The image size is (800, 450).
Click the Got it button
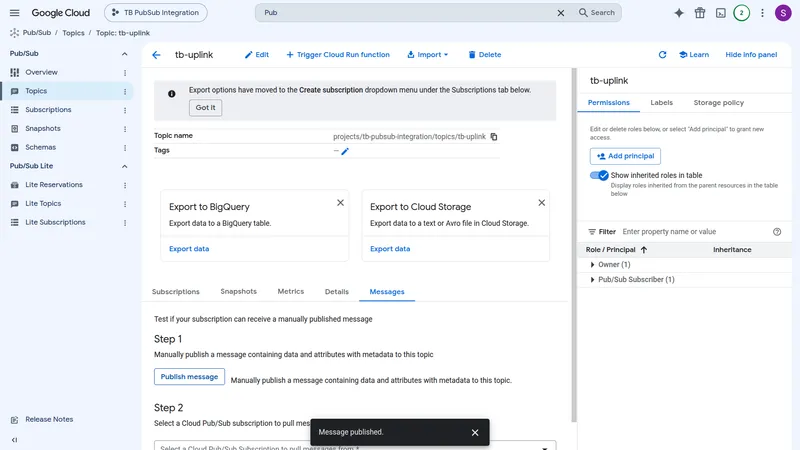click(x=206, y=108)
